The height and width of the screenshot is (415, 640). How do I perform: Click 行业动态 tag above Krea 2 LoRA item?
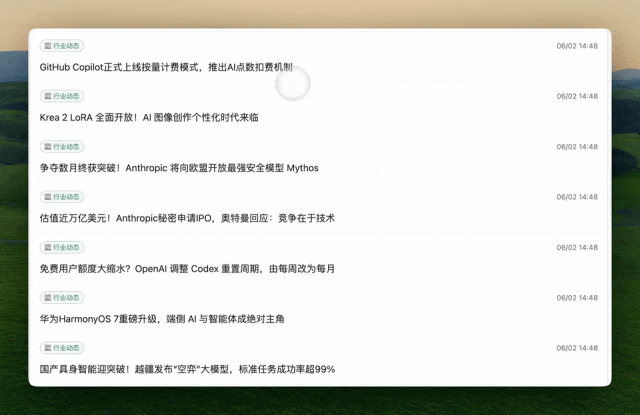pyautogui.click(x=62, y=96)
